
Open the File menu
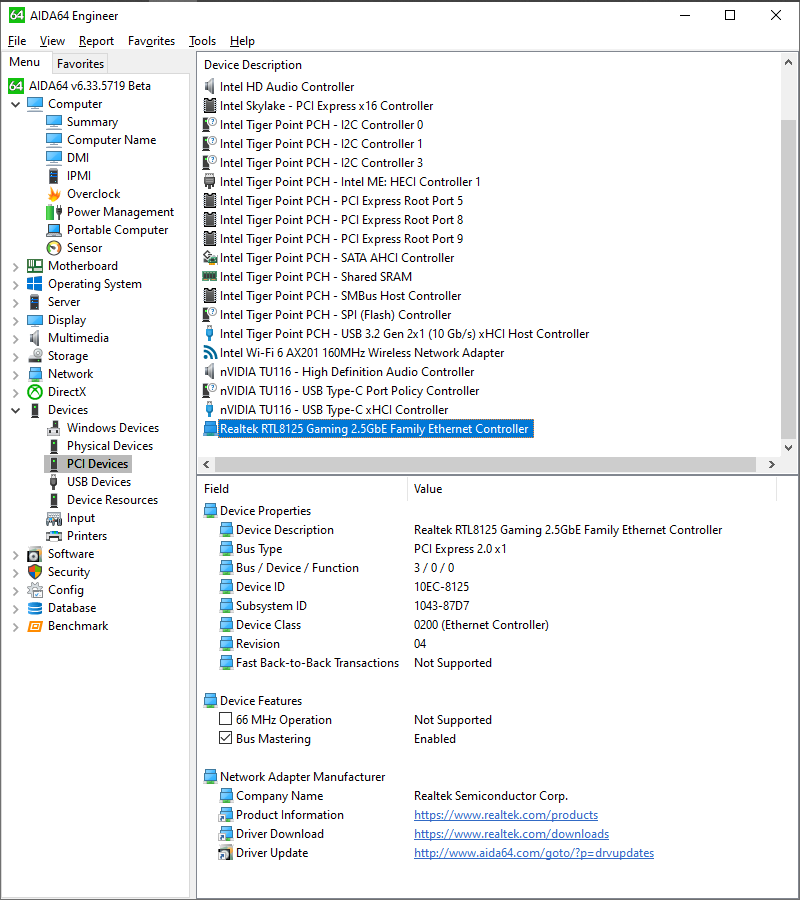(x=17, y=41)
